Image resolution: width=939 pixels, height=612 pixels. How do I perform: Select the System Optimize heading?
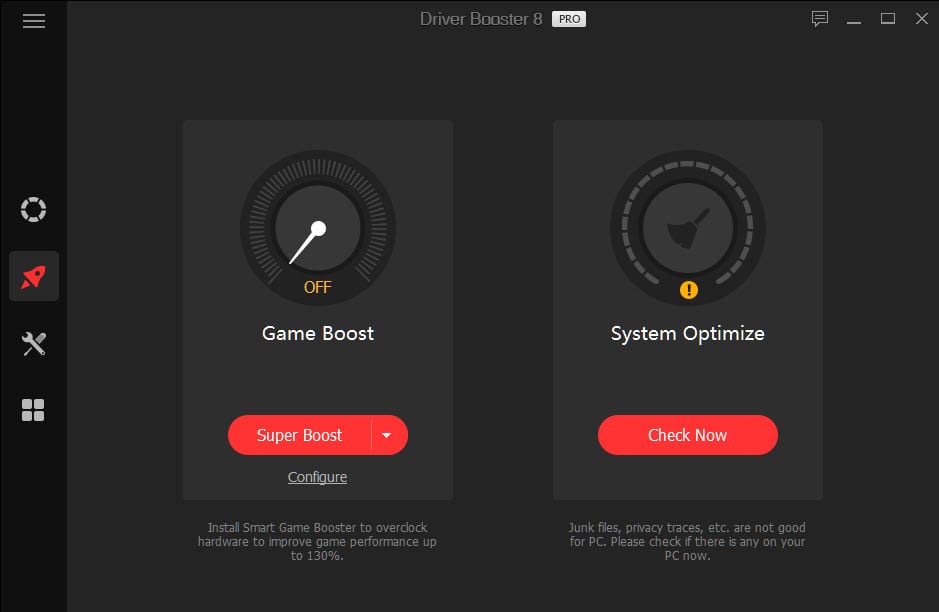[x=687, y=333]
